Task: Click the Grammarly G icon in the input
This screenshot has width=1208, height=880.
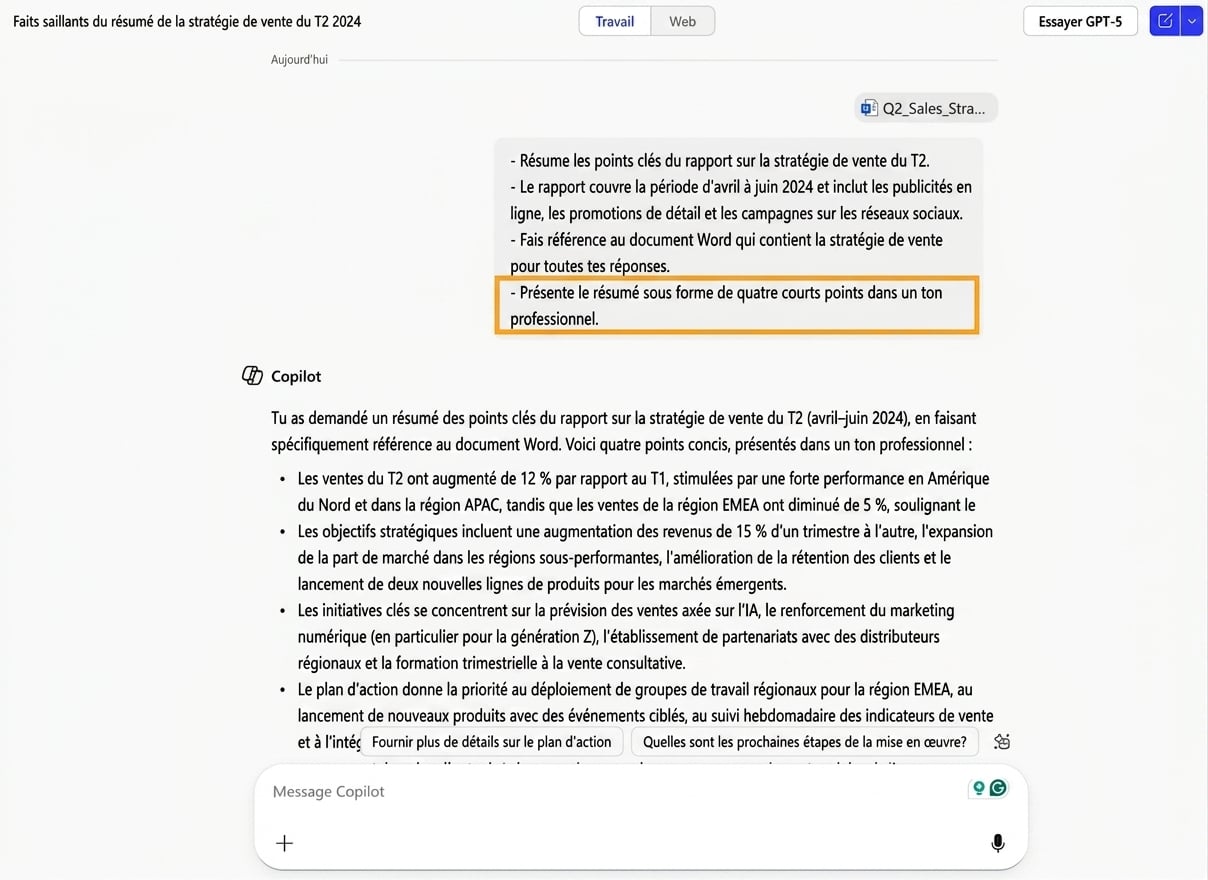Action: pyautogui.click(x=998, y=788)
